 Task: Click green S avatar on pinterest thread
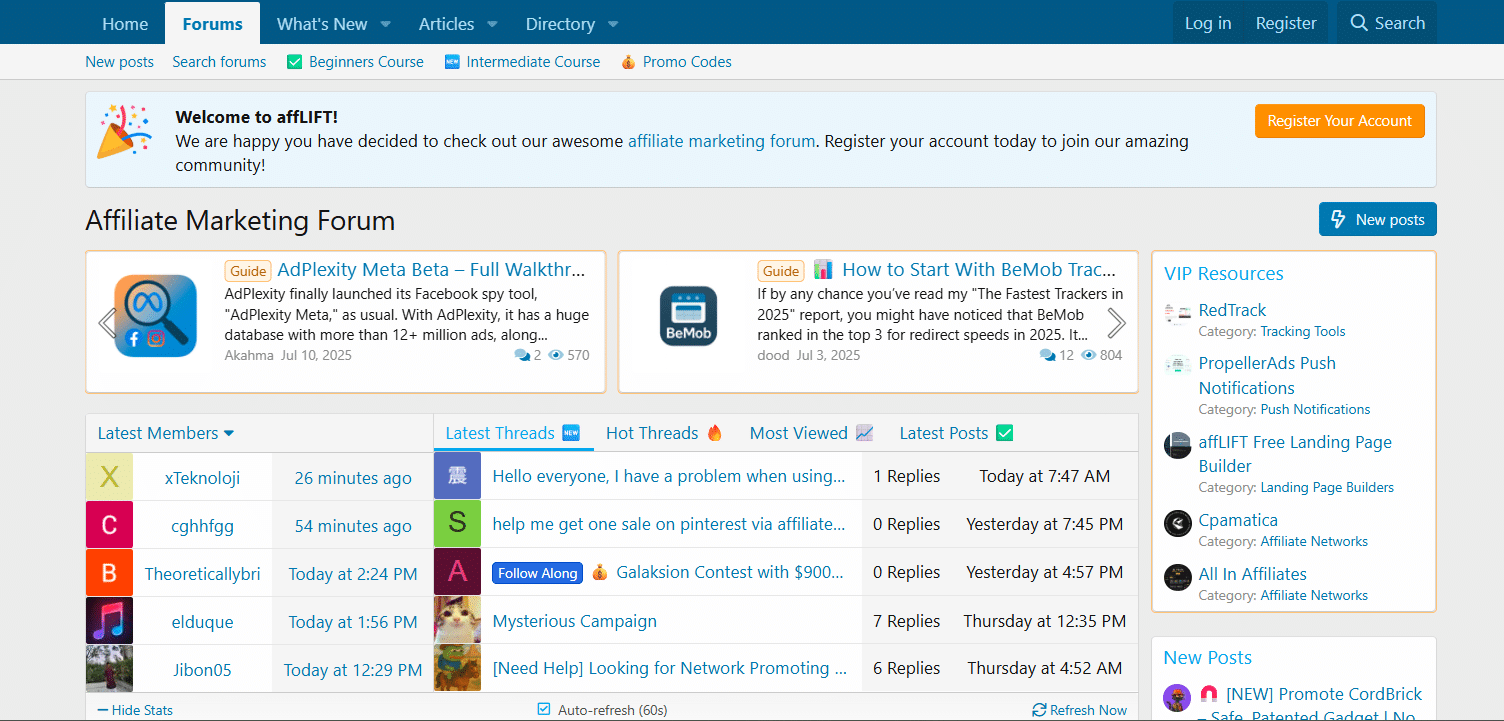pyautogui.click(x=457, y=524)
